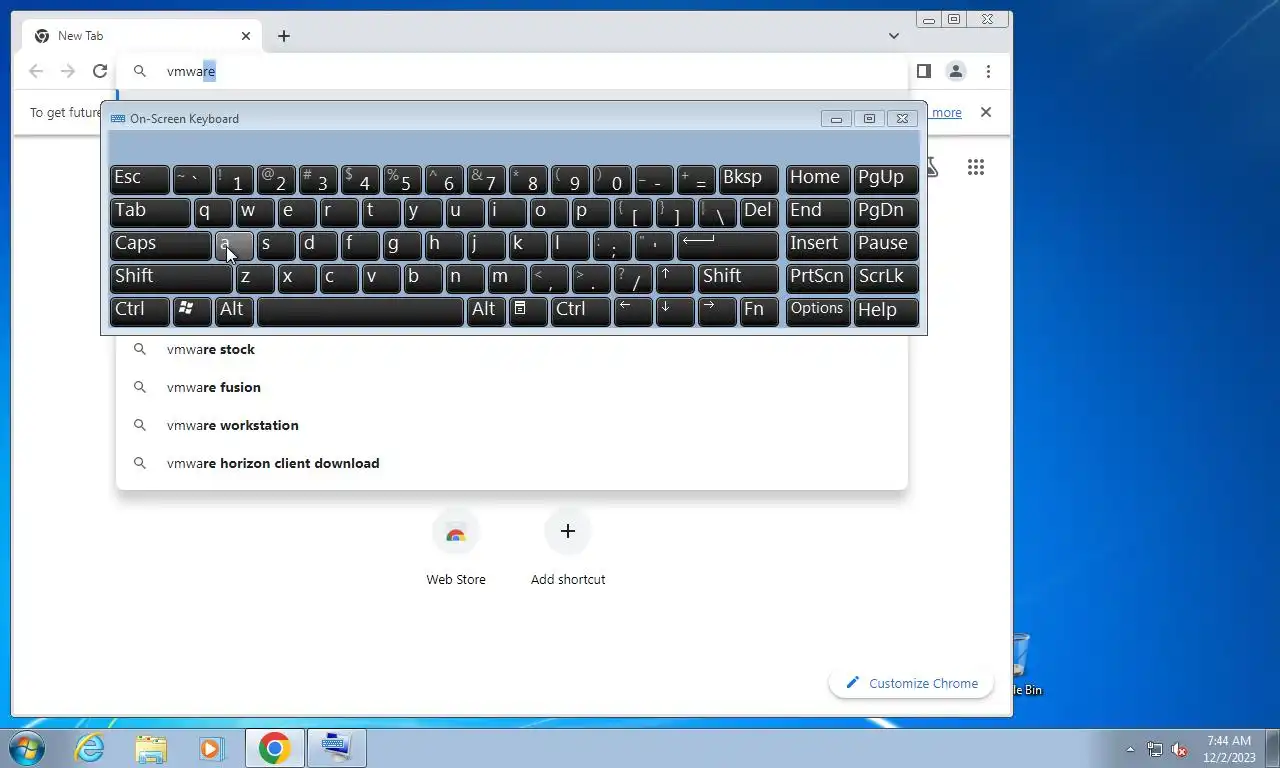Click the address bar containing vmware
1280x768 pixels.
[512, 71]
